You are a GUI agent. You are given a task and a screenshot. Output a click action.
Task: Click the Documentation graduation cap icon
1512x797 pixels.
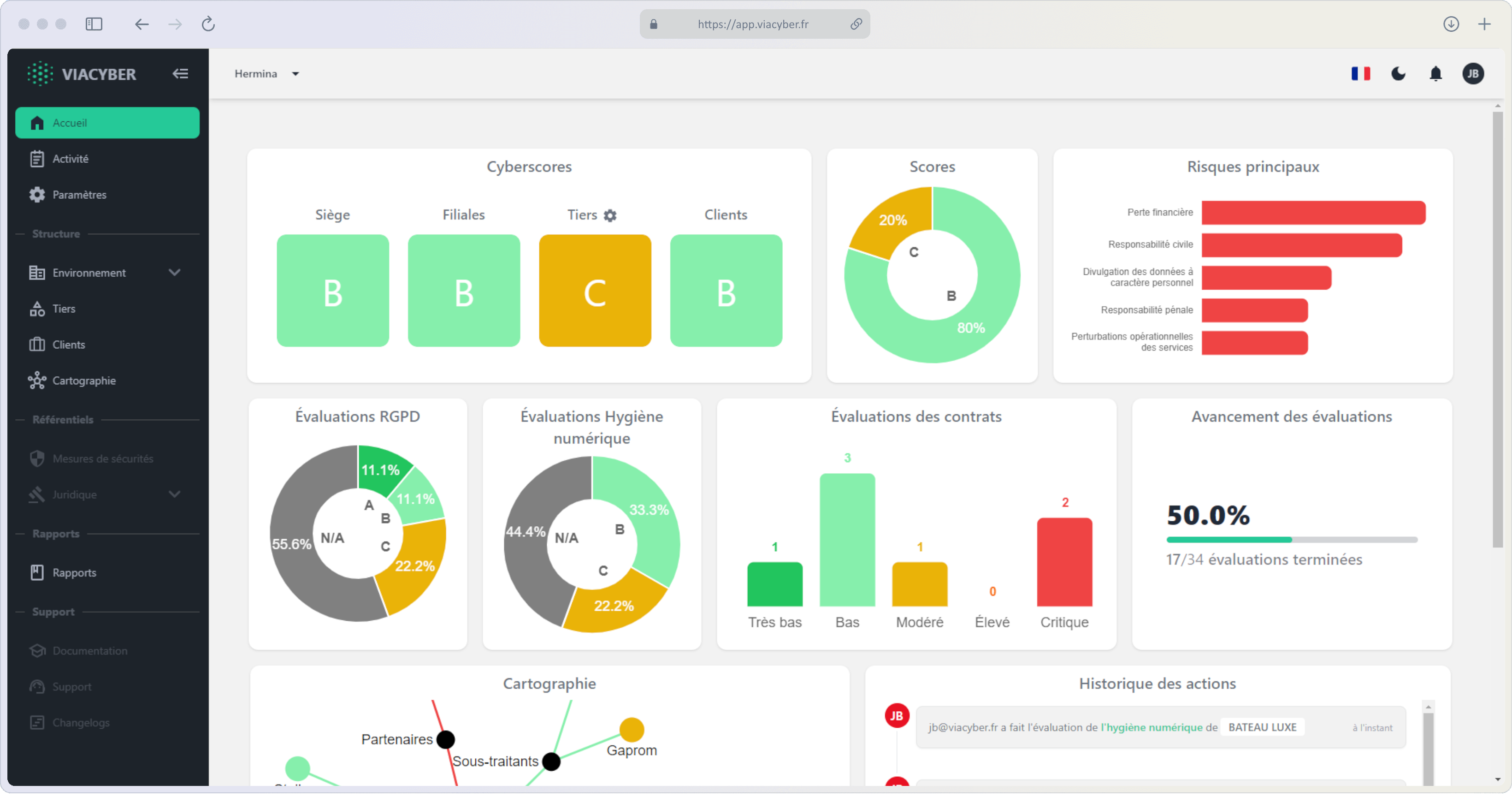pyautogui.click(x=37, y=652)
